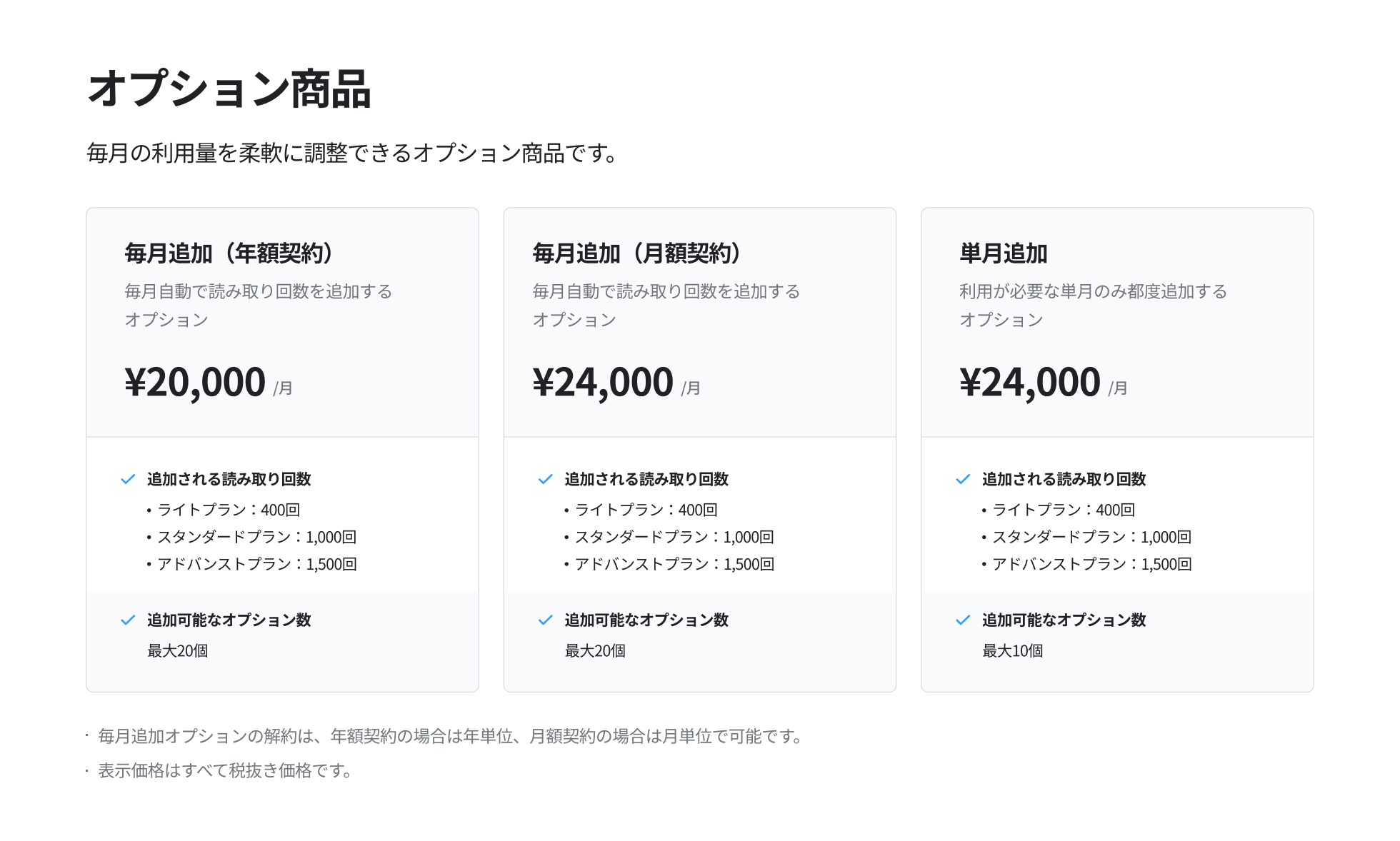Screen dimensions: 1400x841
Task: Click the 単月追加 card title
Action: pos(1003,253)
